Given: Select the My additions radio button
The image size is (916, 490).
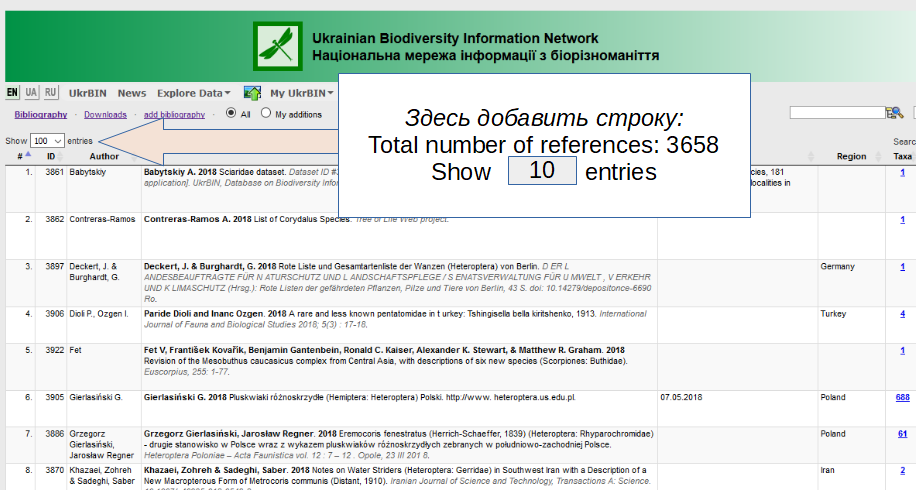Looking at the screenshot, I should (266, 113).
